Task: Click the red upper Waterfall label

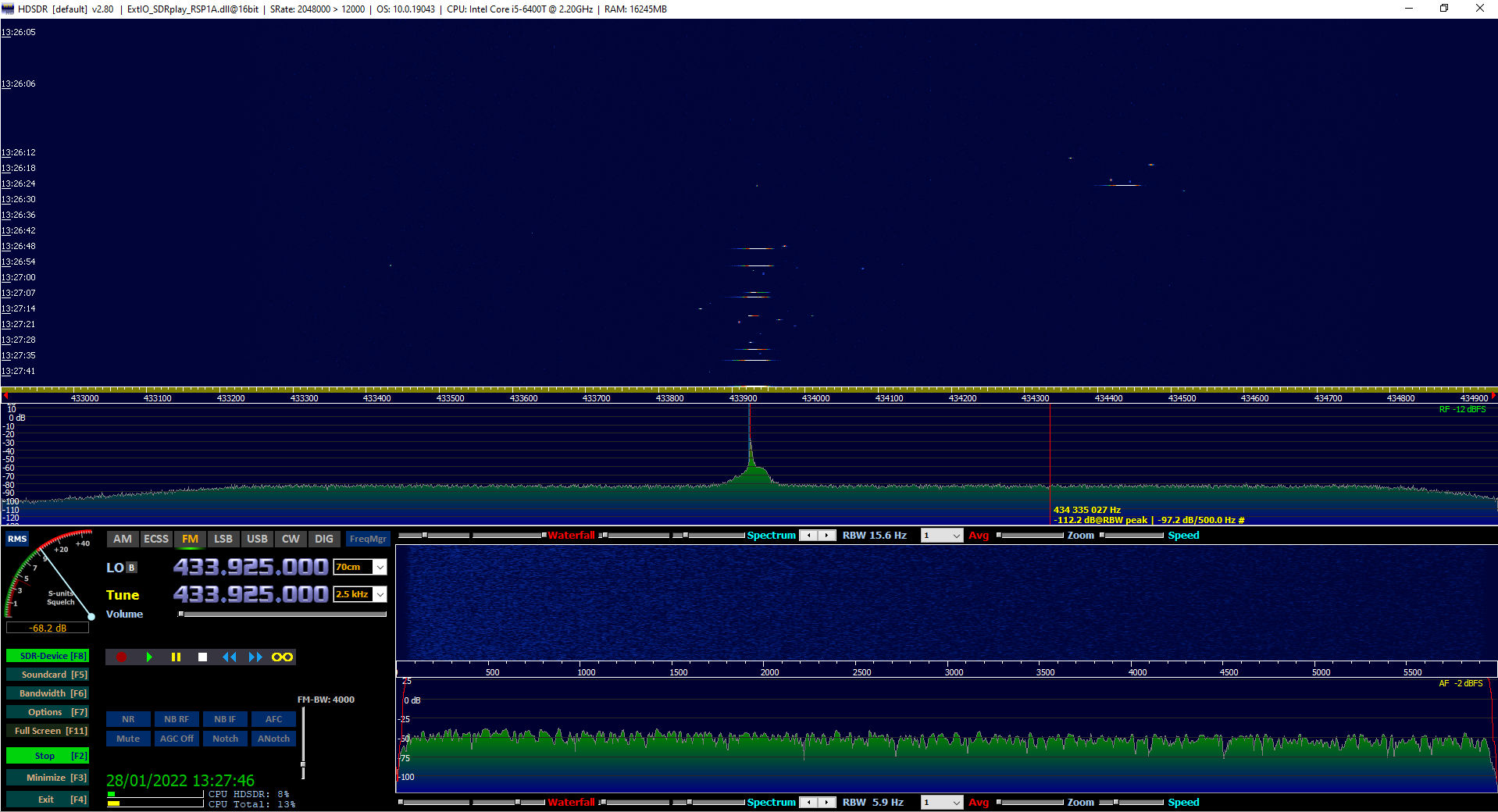Action: click(x=571, y=536)
